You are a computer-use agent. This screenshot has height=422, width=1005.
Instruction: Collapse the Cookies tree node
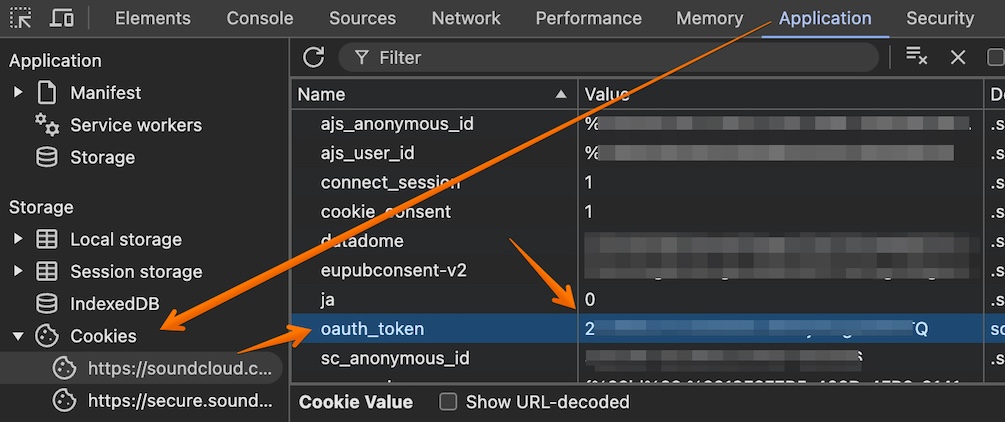tap(18, 336)
